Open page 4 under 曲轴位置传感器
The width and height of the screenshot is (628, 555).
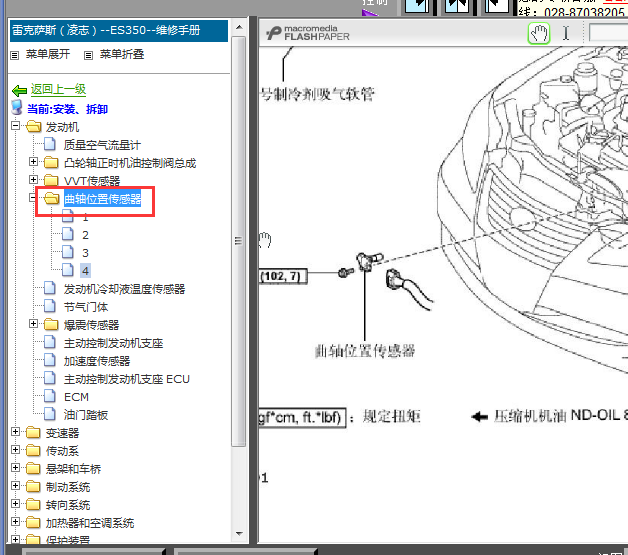click(85, 271)
